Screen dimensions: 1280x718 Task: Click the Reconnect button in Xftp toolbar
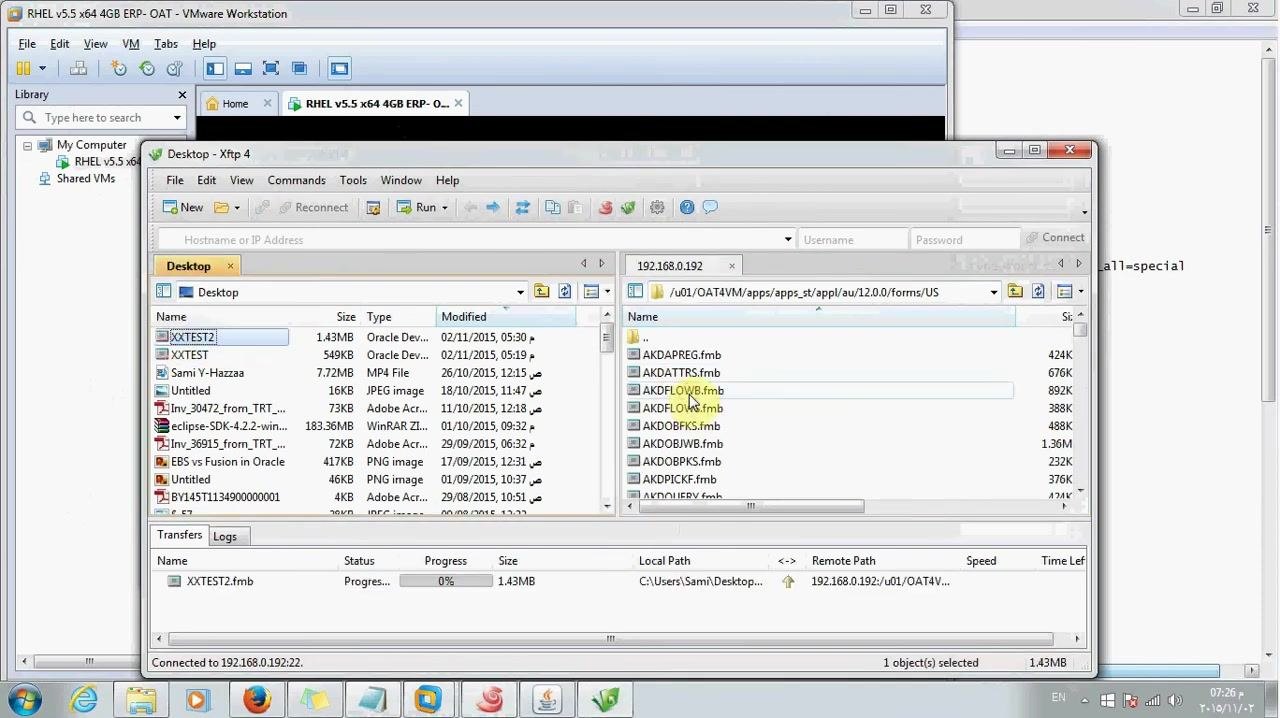point(312,207)
